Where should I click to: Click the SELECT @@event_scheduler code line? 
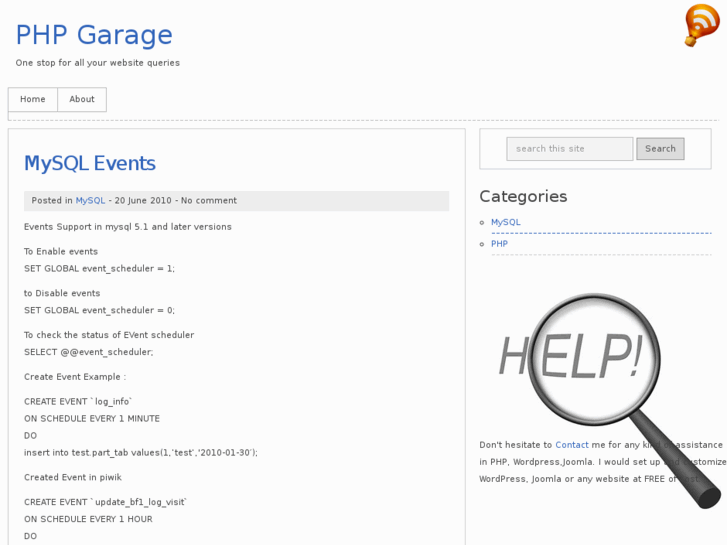[x=89, y=352]
